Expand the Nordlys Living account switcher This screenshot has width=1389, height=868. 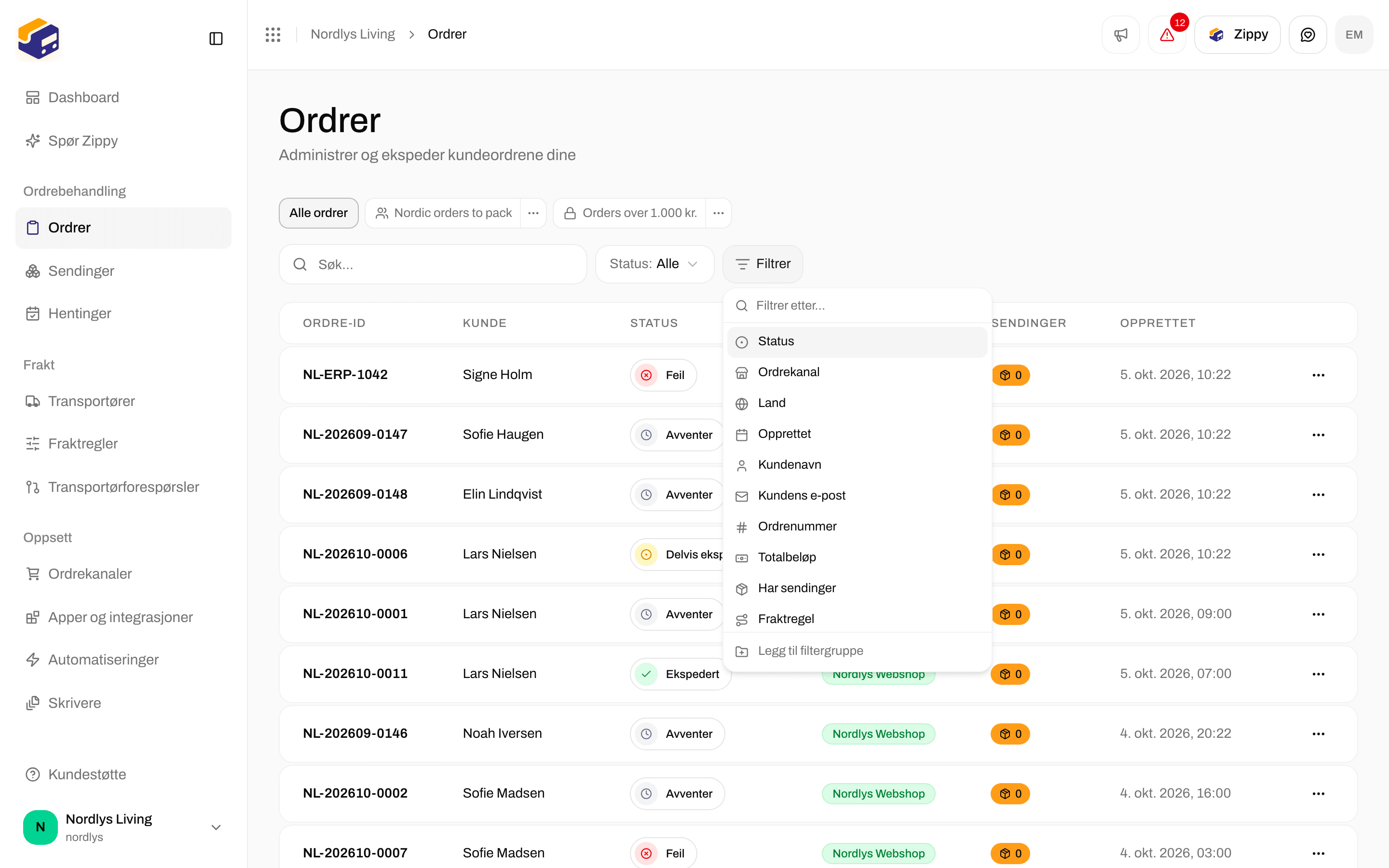[x=123, y=827]
